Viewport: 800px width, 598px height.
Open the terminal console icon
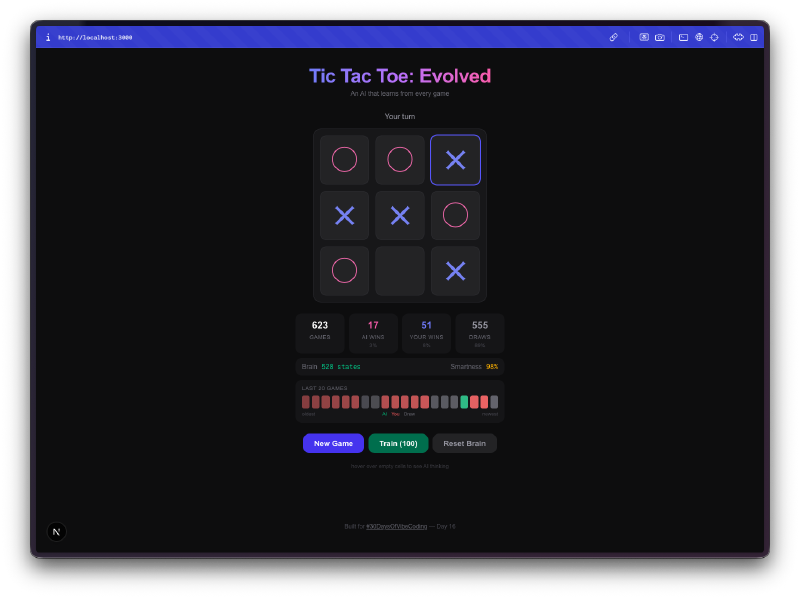pos(684,37)
